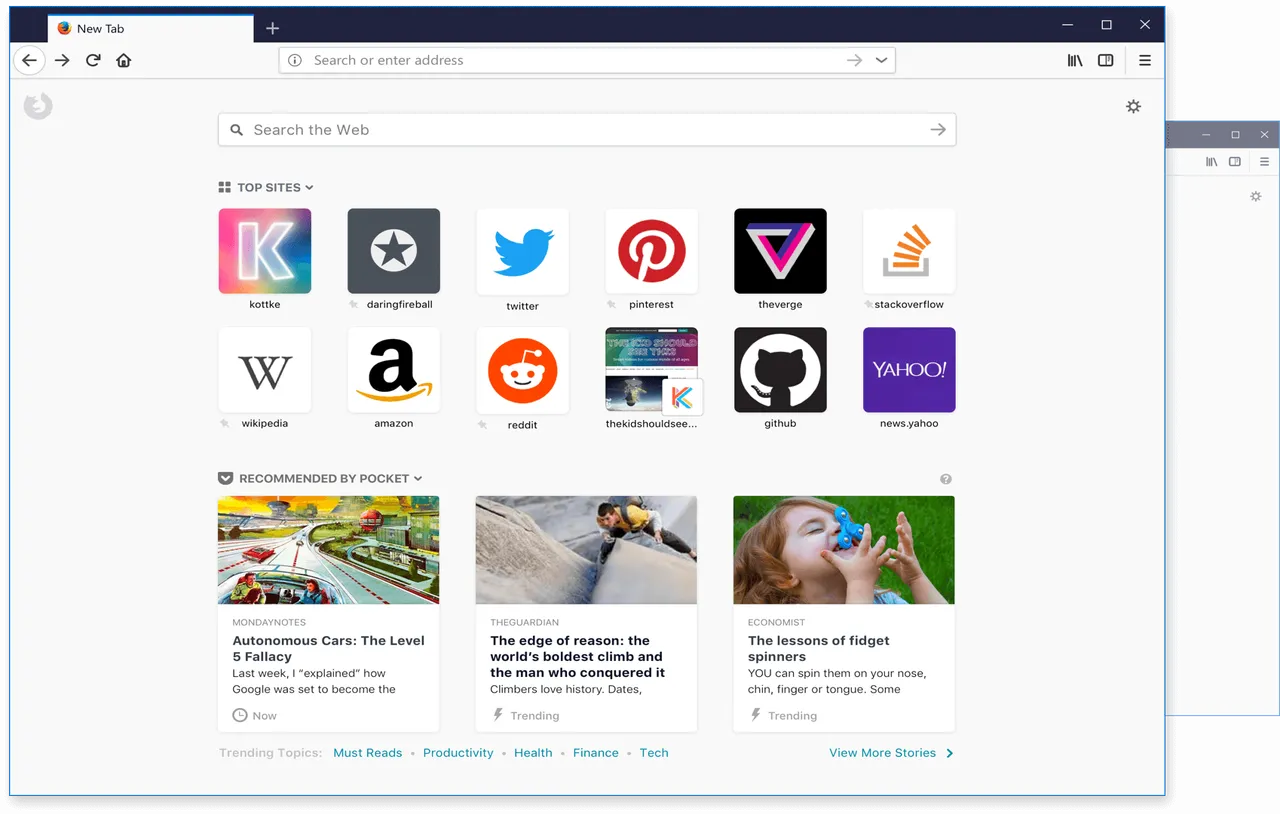Open theverge tile
This screenshot has width=1280, height=814.
[x=780, y=251]
